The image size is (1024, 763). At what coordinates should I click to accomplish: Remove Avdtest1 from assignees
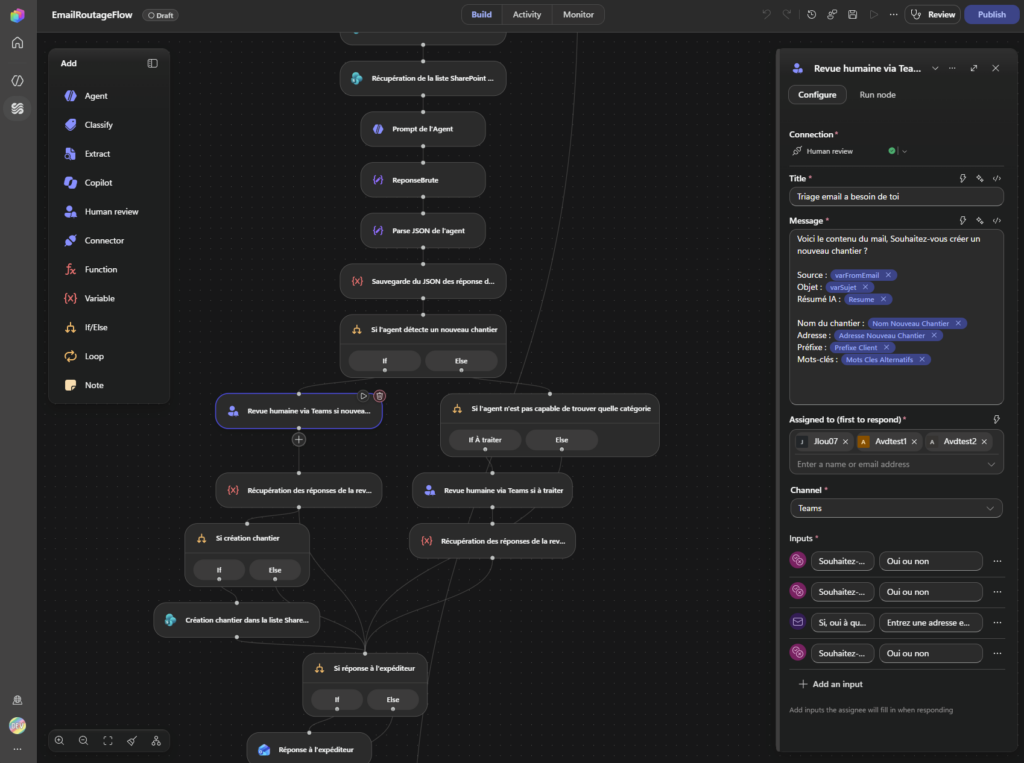coord(914,442)
